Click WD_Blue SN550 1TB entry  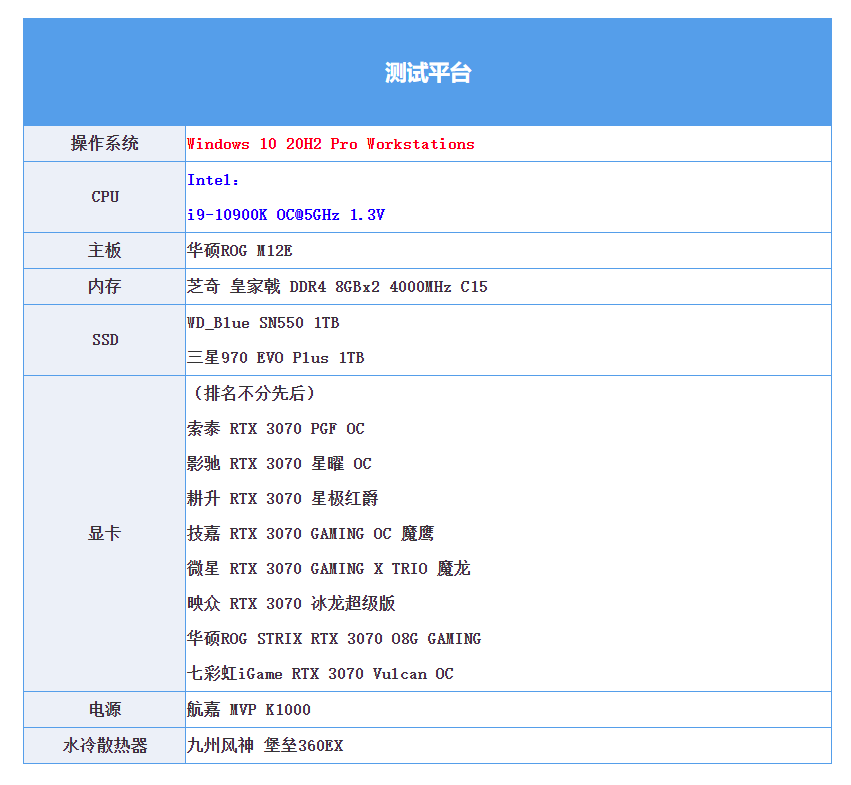[263, 323]
